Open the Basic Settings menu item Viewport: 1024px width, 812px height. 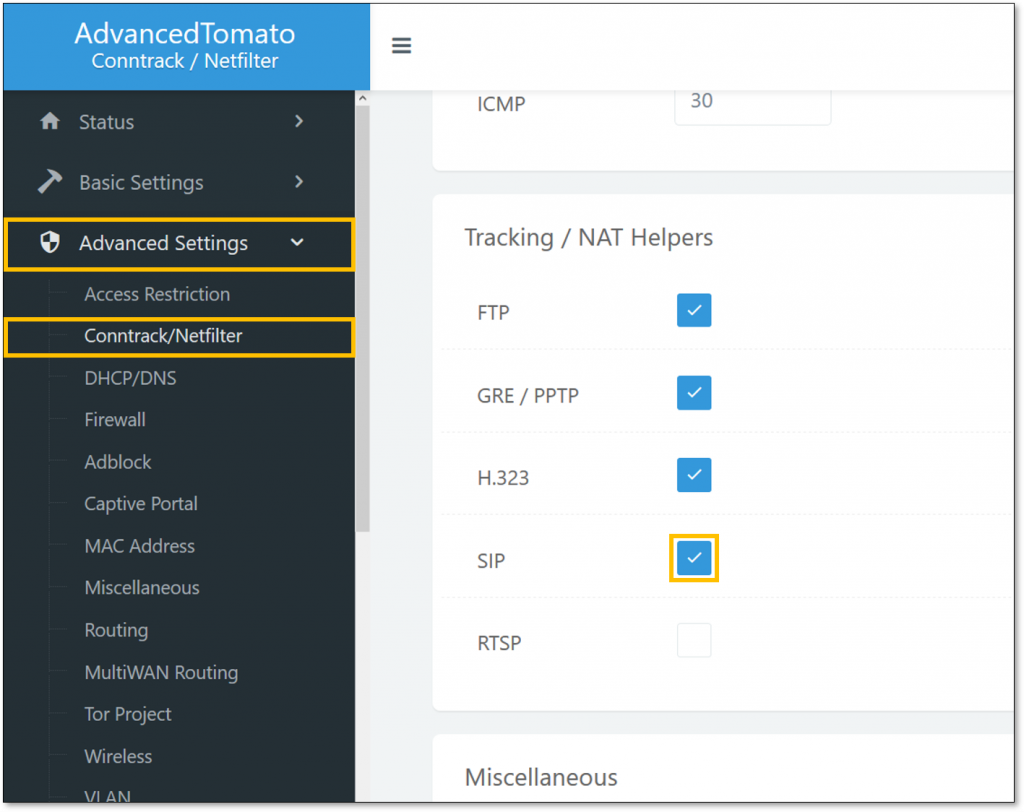tap(180, 182)
